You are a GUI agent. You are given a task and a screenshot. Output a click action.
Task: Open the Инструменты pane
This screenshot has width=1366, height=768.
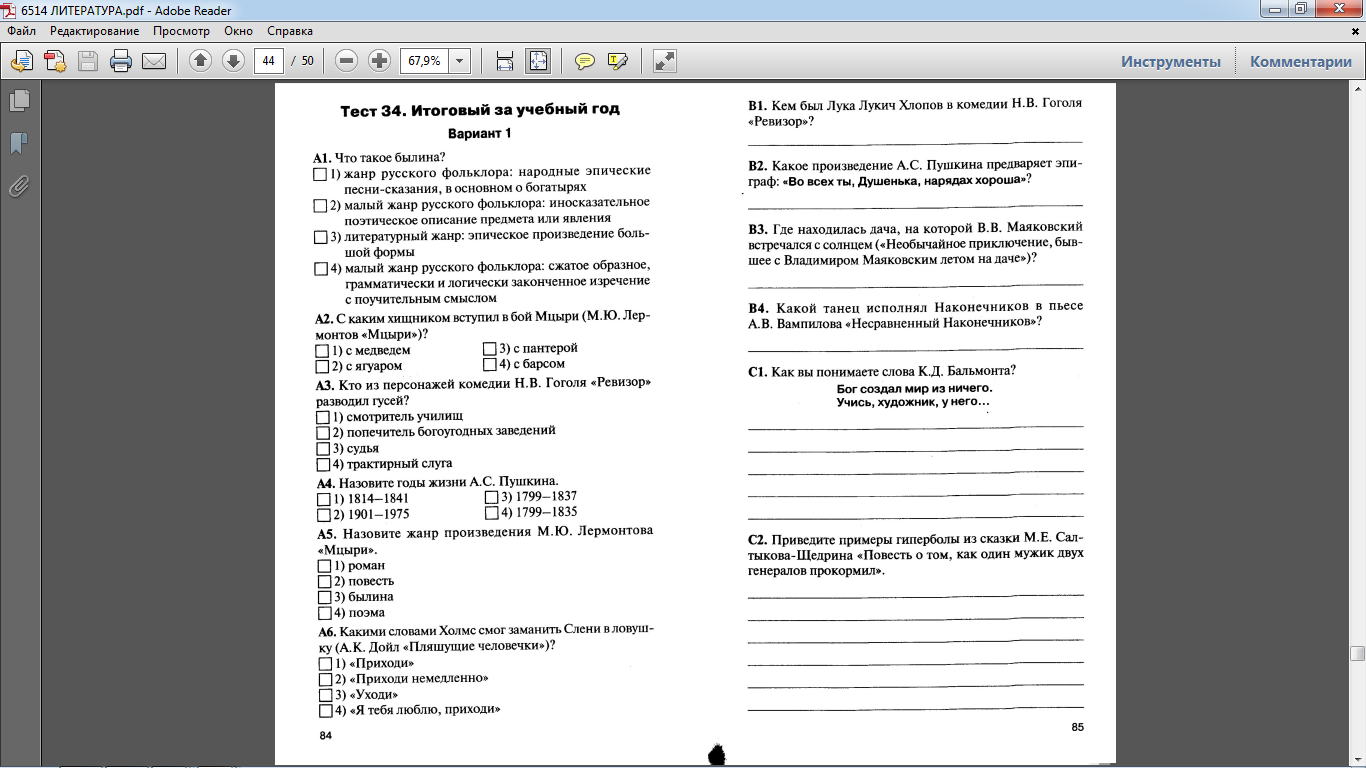pyautogui.click(x=1170, y=61)
